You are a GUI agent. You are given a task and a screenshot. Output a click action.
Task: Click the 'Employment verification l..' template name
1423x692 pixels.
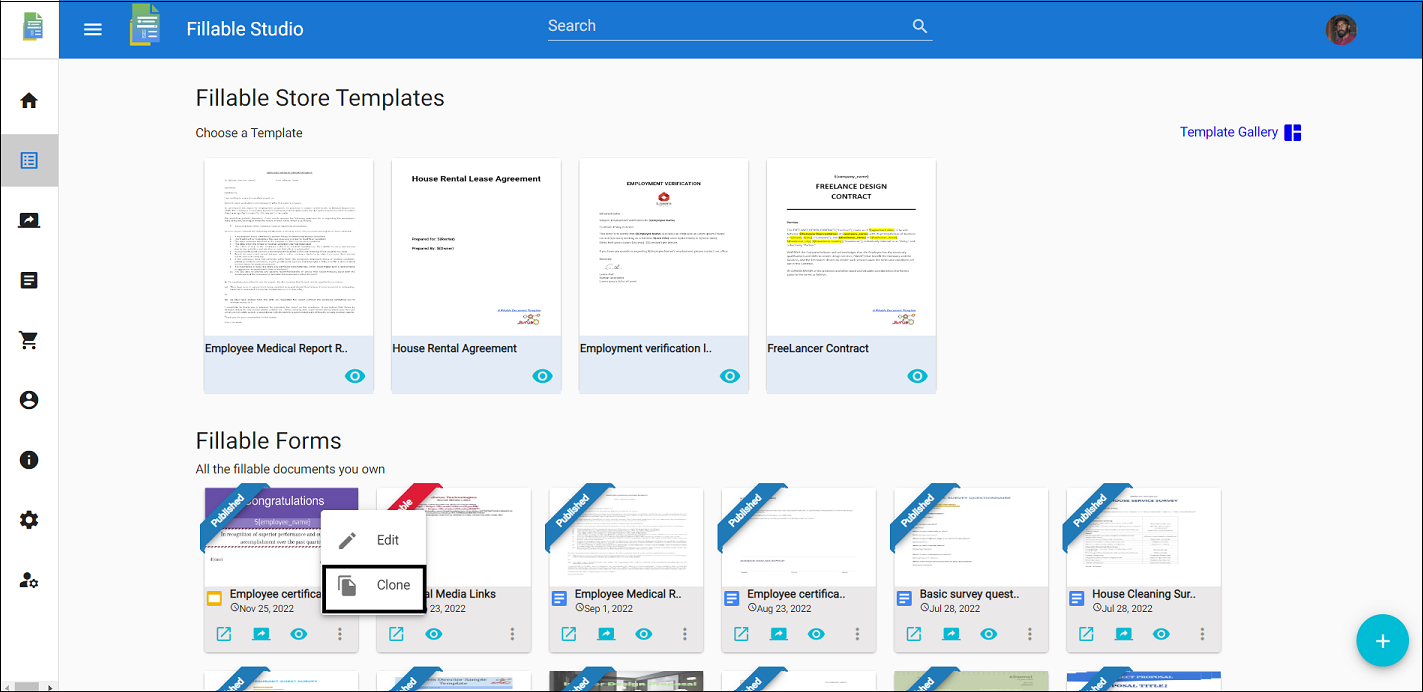[x=646, y=348]
